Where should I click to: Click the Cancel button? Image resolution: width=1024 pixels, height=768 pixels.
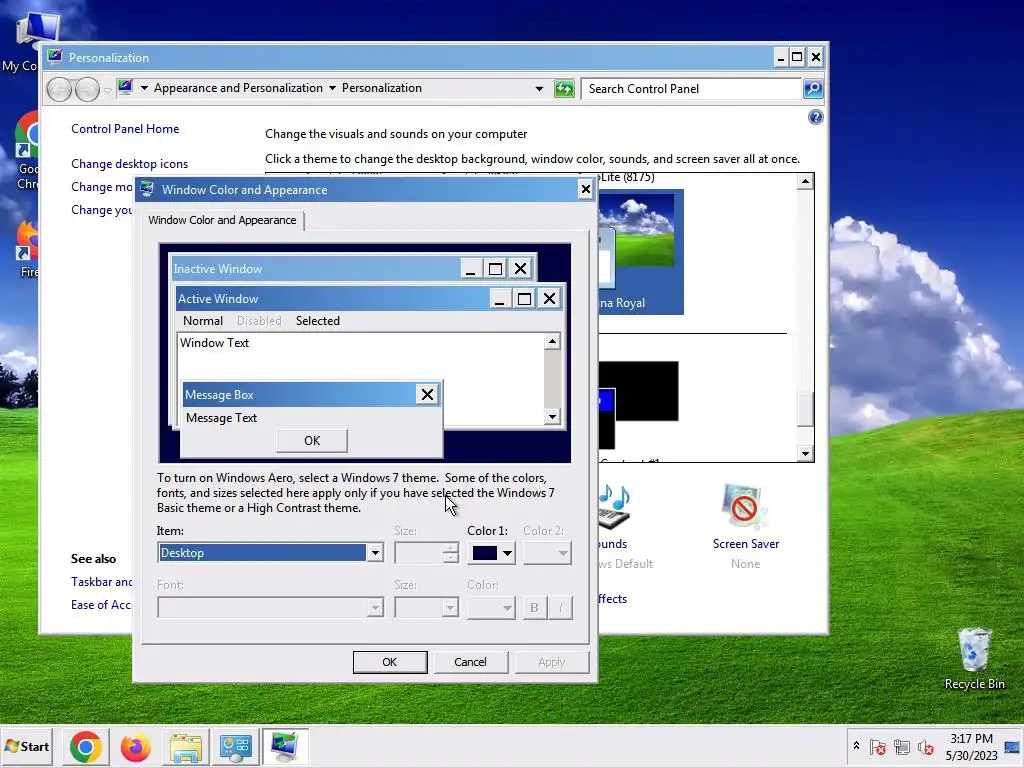470,662
